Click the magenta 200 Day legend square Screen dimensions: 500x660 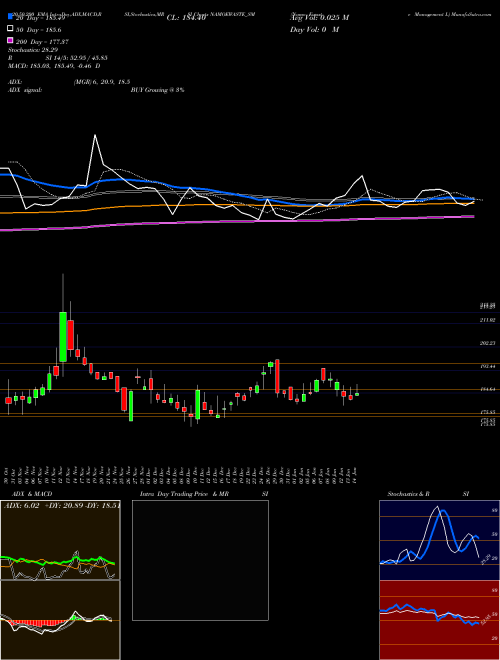point(10,41)
